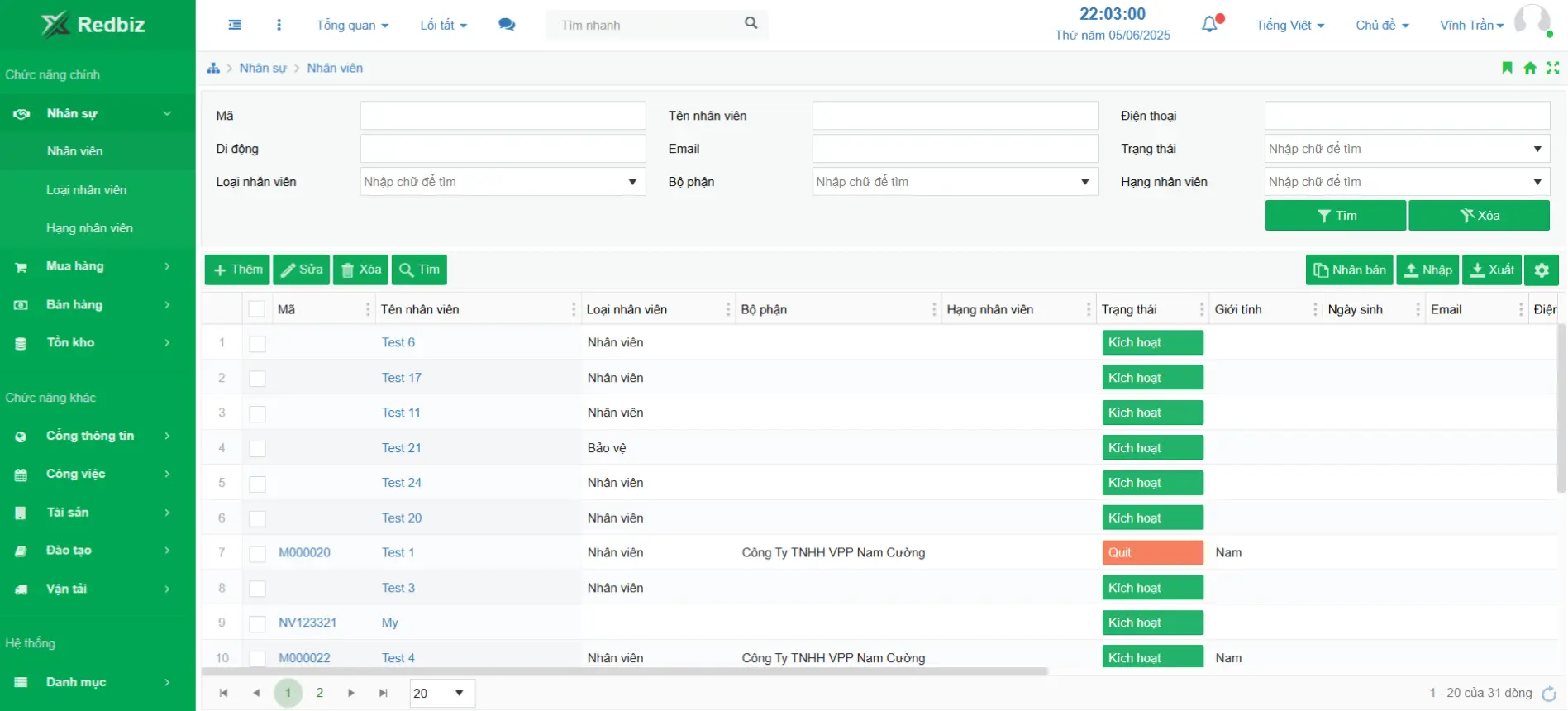Expand the Bán hàng sidebar menu
The width and height of the screenshot is (1568, 711).
(x=98, y=304)
